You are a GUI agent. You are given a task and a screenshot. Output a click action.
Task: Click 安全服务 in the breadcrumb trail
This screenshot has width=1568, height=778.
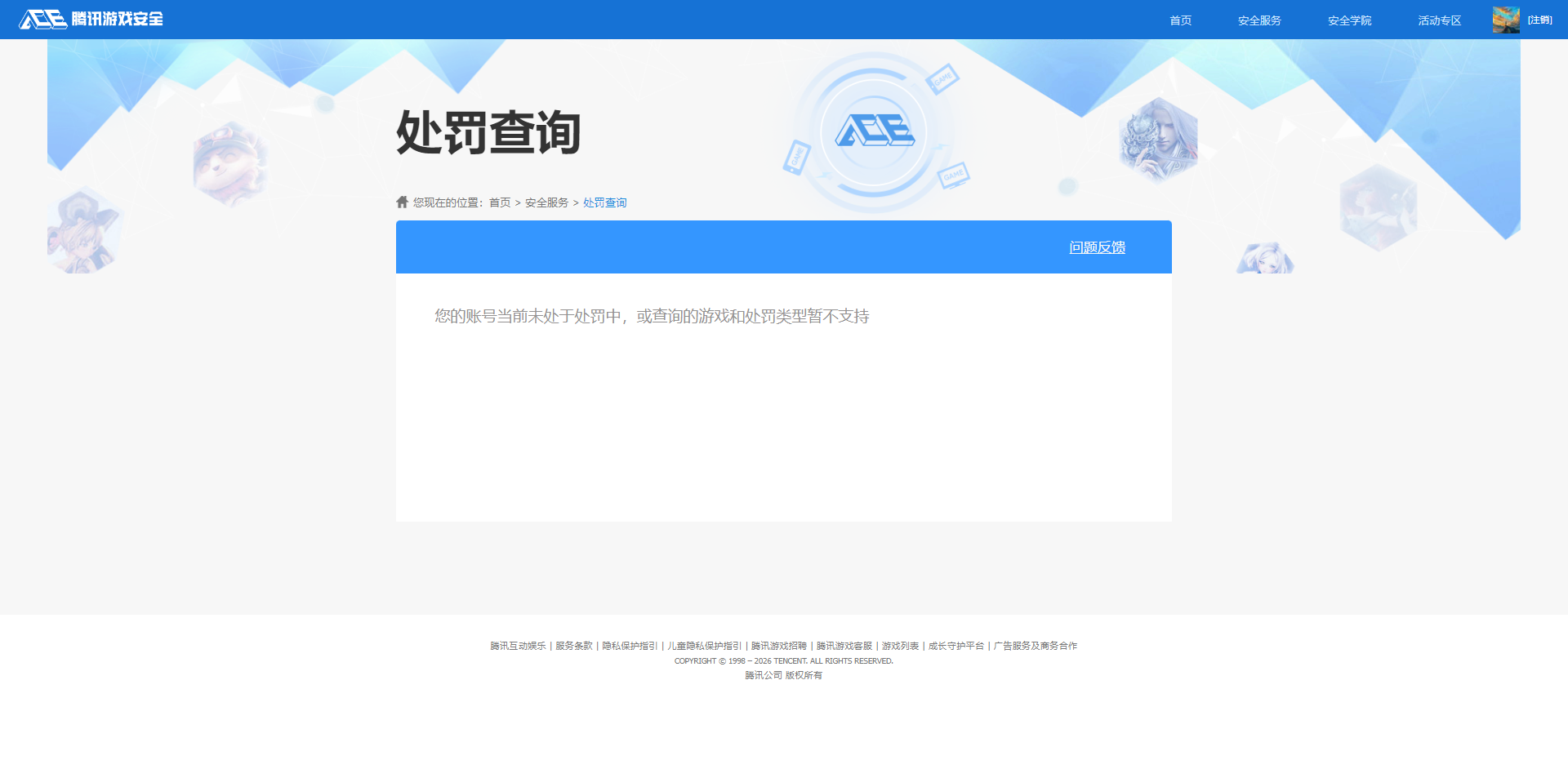(x=545, y=202)
